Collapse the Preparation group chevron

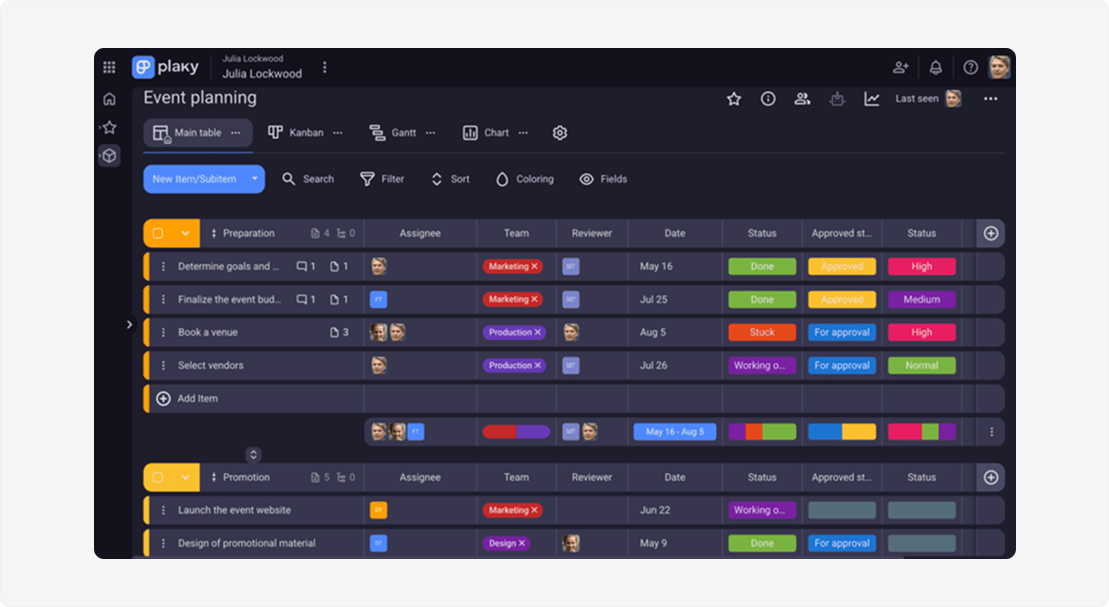[x=185, y=233]
